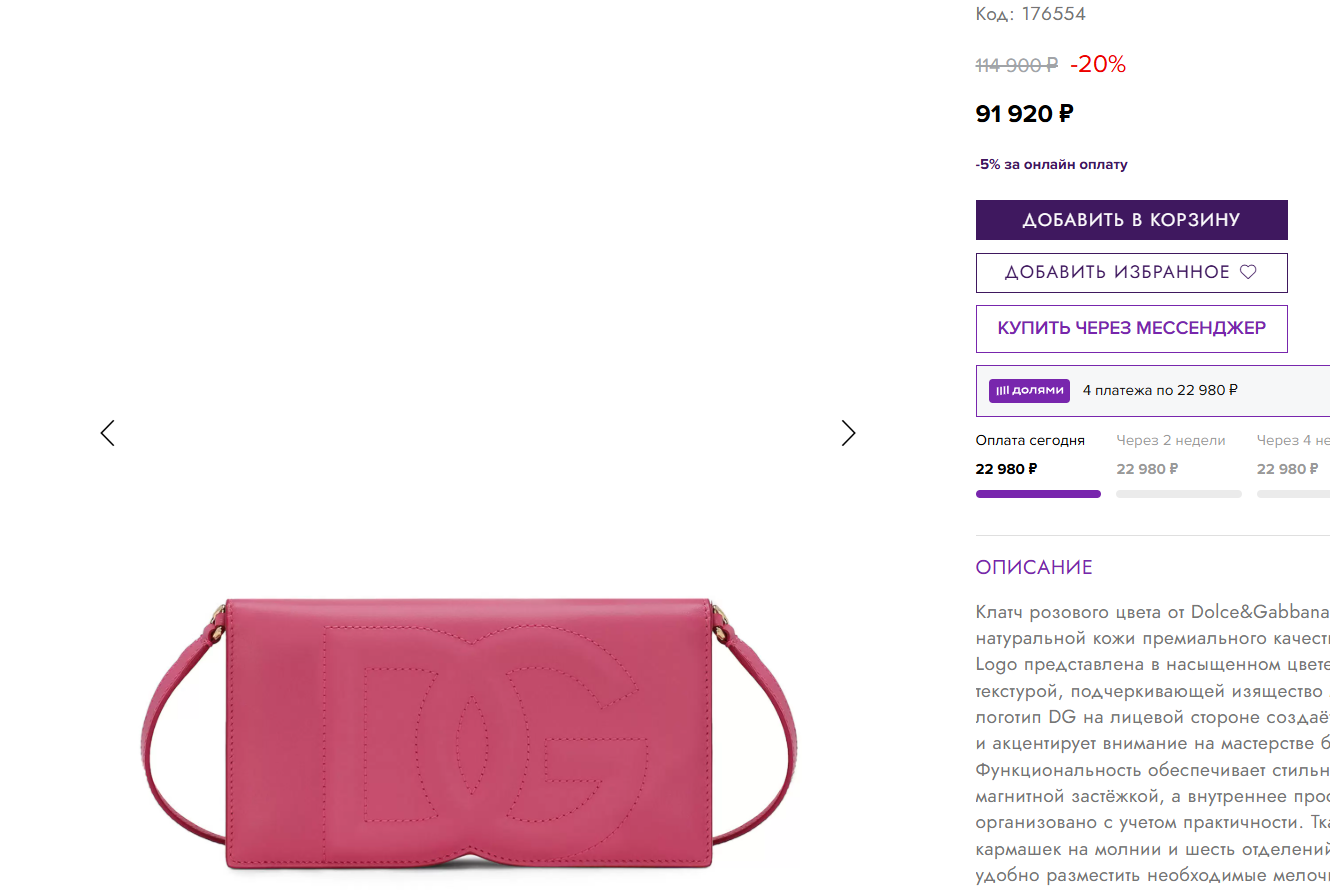Add the clutch to cart with Добавить в корзину
1330x892 pixels.
pyautogui.click(x=1131, y=220)
